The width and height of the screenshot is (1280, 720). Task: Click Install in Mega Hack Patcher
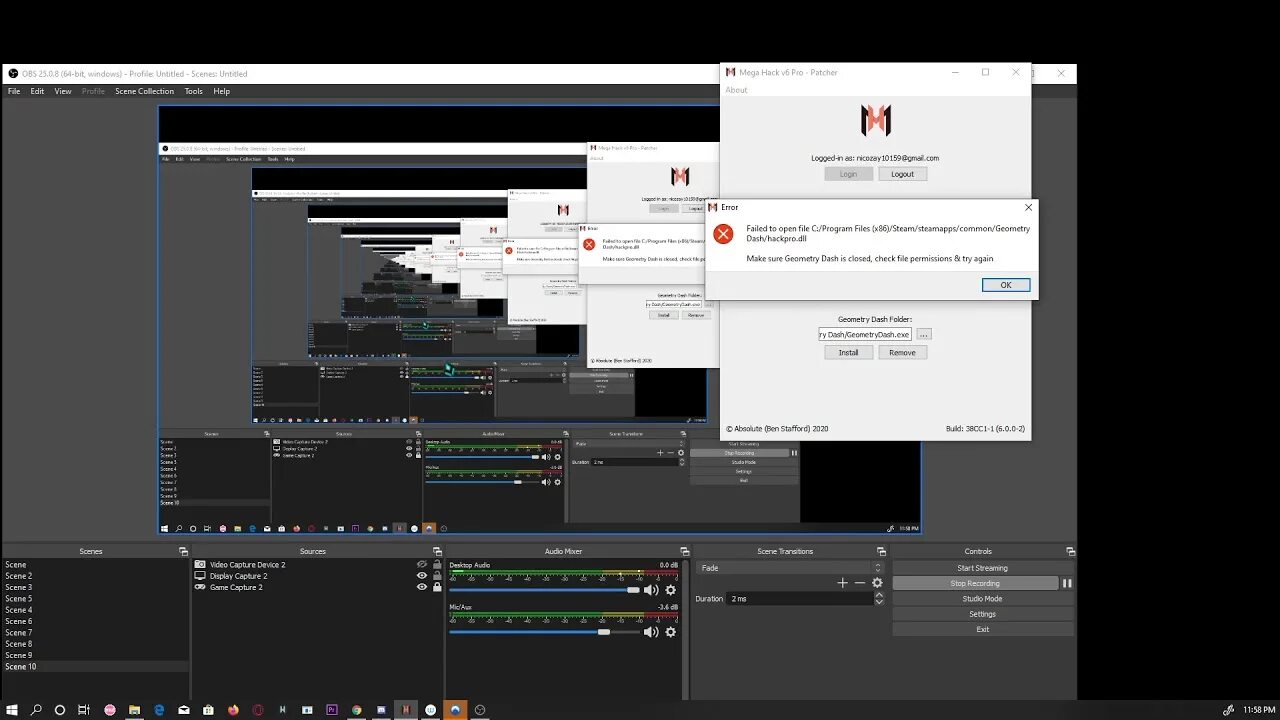(848, 352)
